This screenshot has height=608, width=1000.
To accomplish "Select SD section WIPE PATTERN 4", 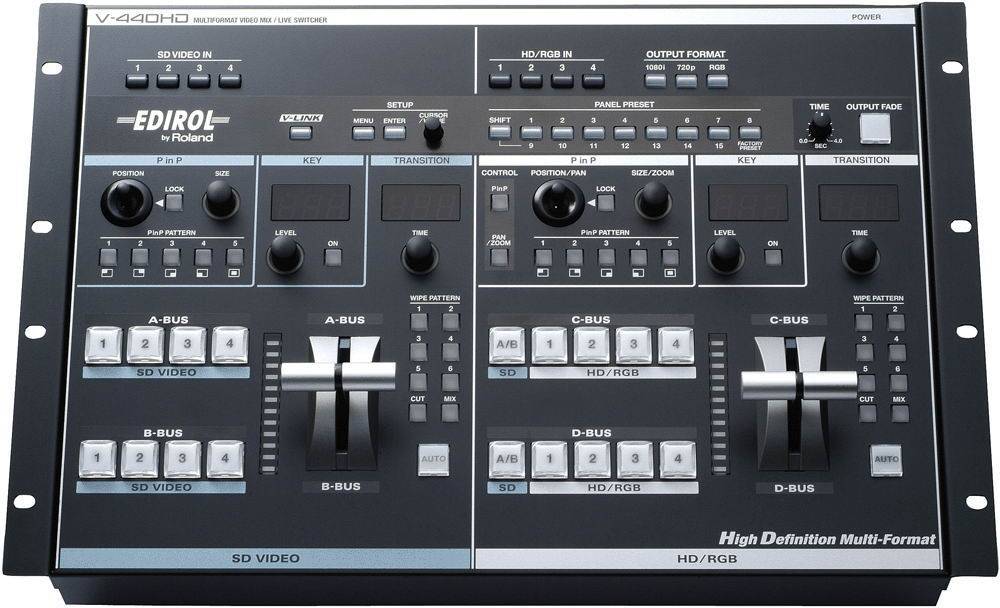I will coord(450,352).
